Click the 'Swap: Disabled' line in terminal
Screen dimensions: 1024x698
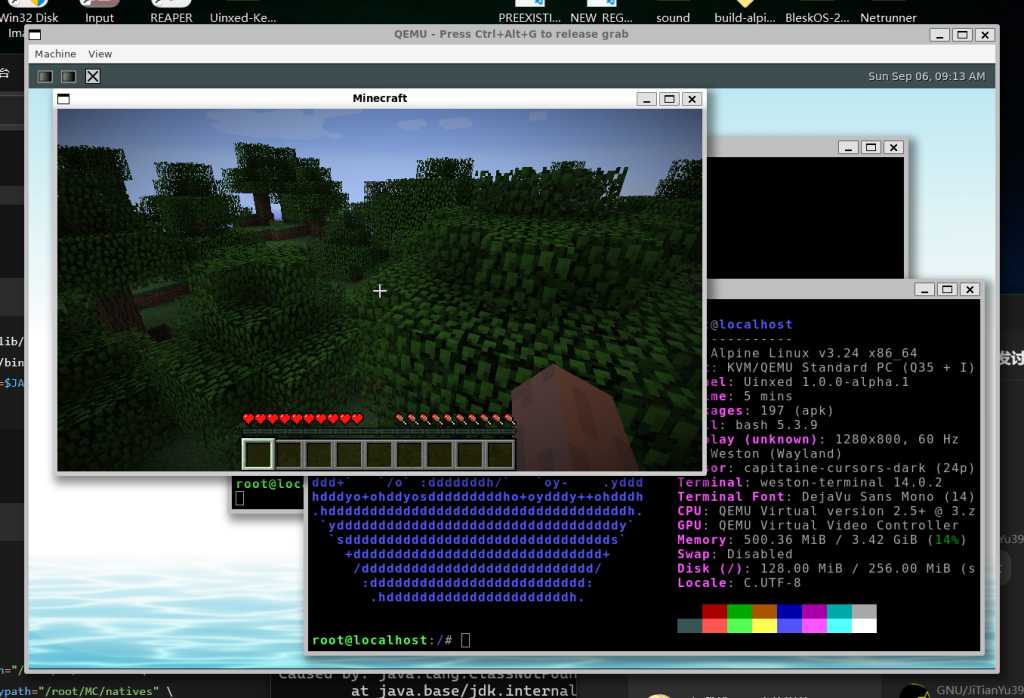[735, 554]
